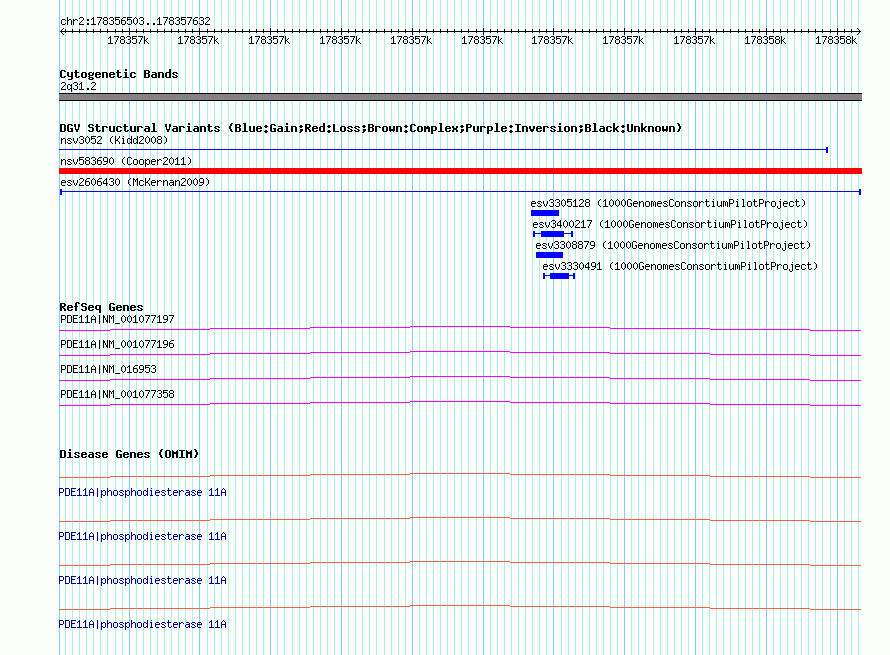The image size is (890, 655).
Task: Click the RefSeq Genes track heading
Action: (101, 307)
